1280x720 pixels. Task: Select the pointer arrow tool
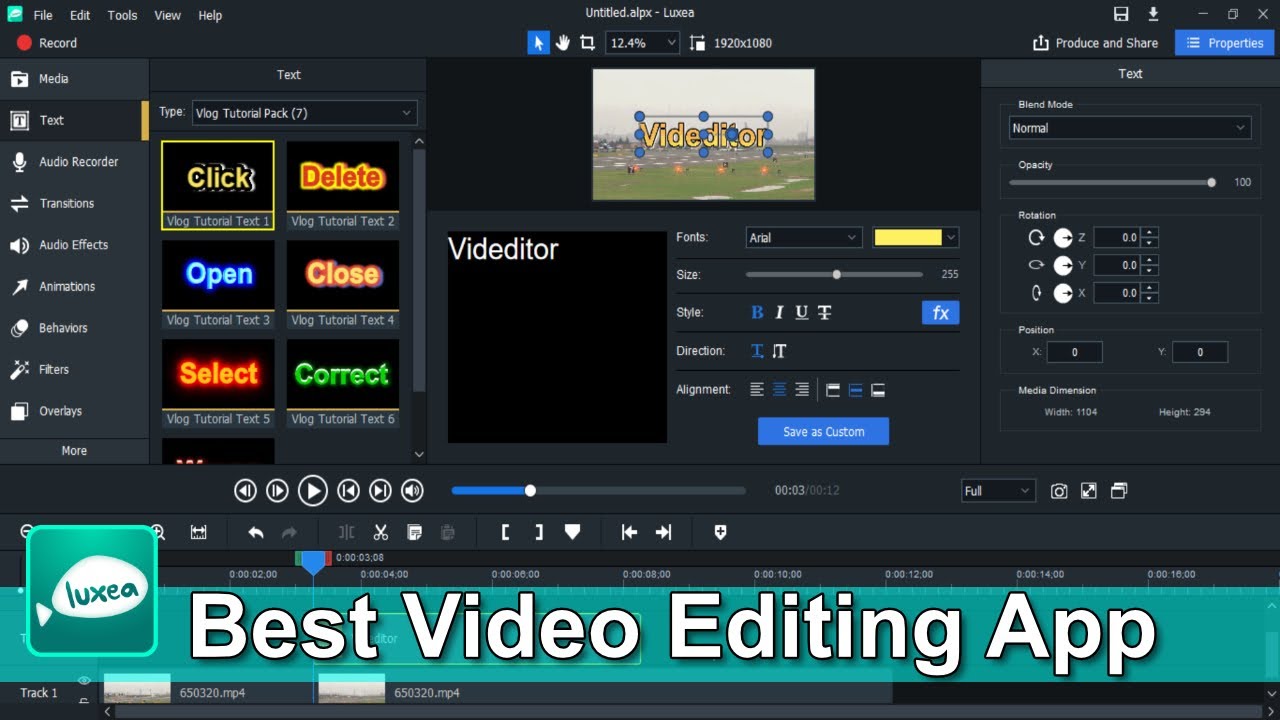pyautogui.click(x=538, y=43)
